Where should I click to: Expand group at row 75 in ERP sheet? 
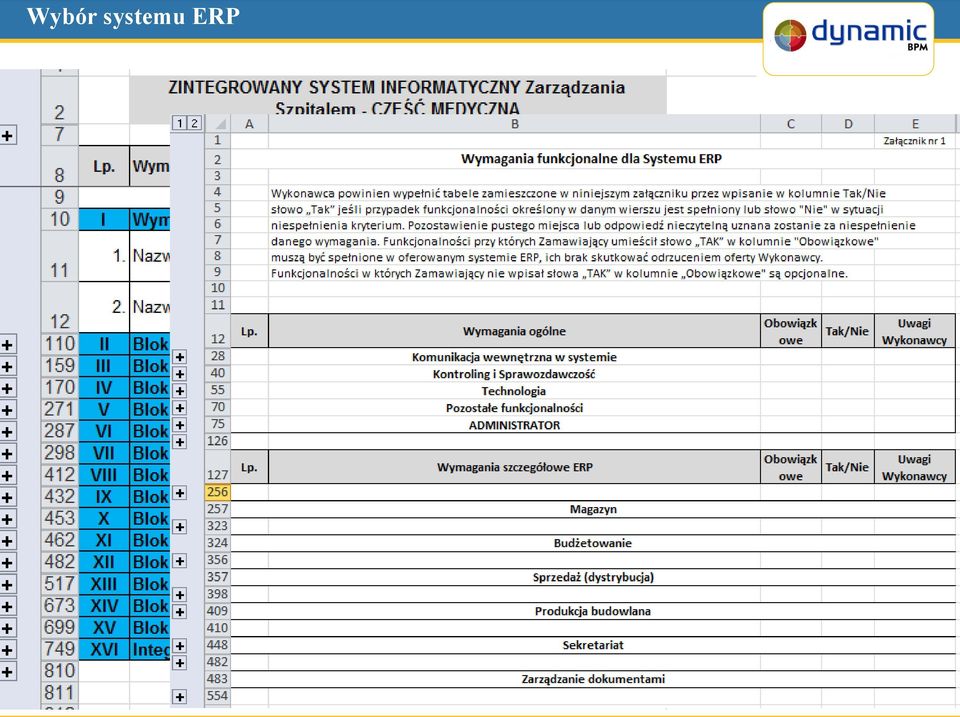(x=180, y=425)
